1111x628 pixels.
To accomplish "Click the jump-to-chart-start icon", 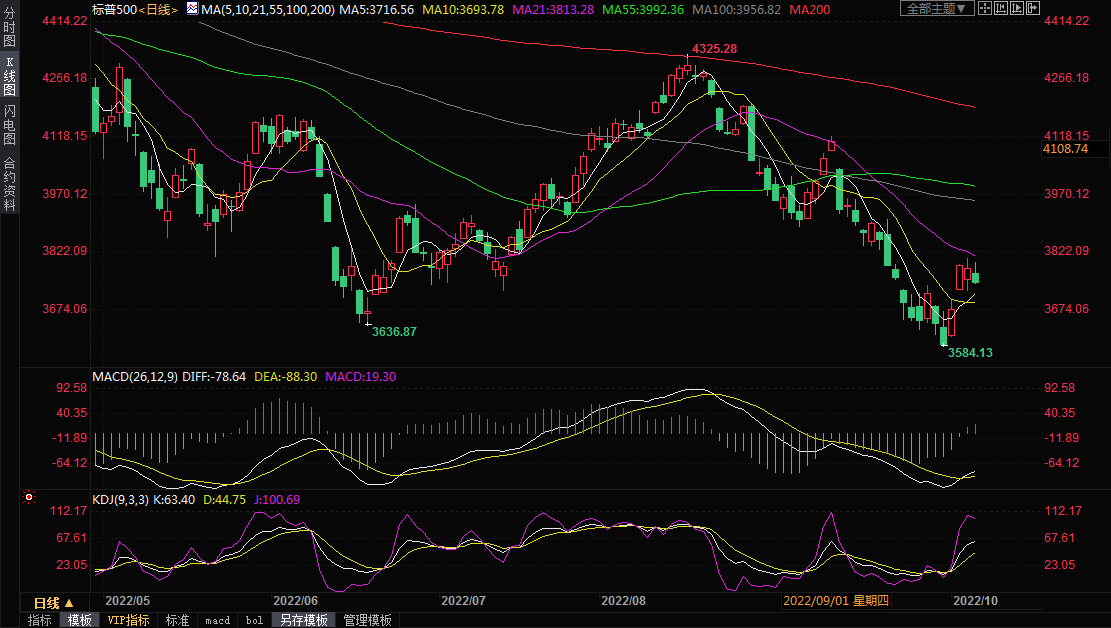I will pos(1003,9).
